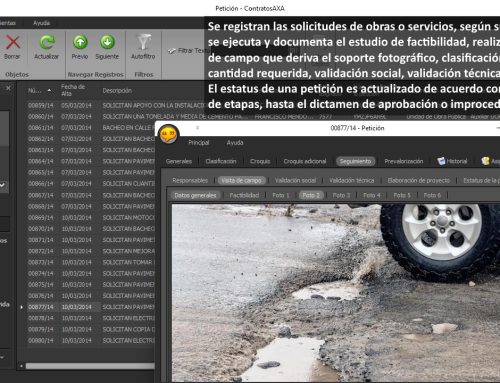Click 'SOLICITAN TOMAR' description of 00873/14

point(128,262)
